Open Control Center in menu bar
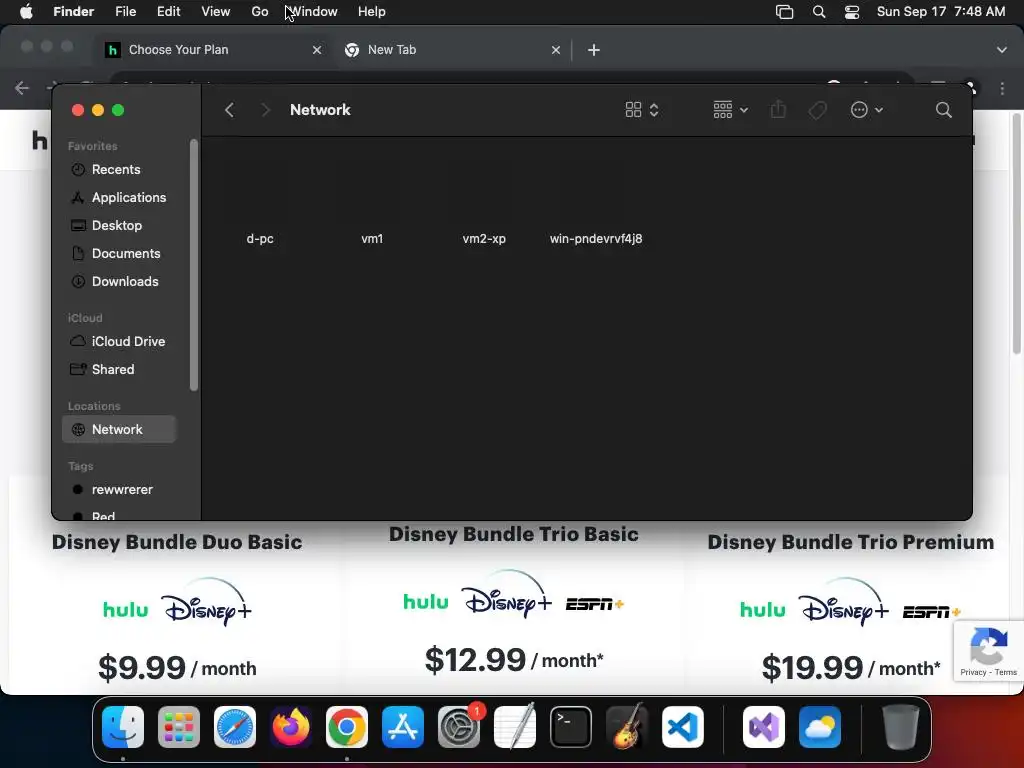The image size is (1024, 768). 852,12
